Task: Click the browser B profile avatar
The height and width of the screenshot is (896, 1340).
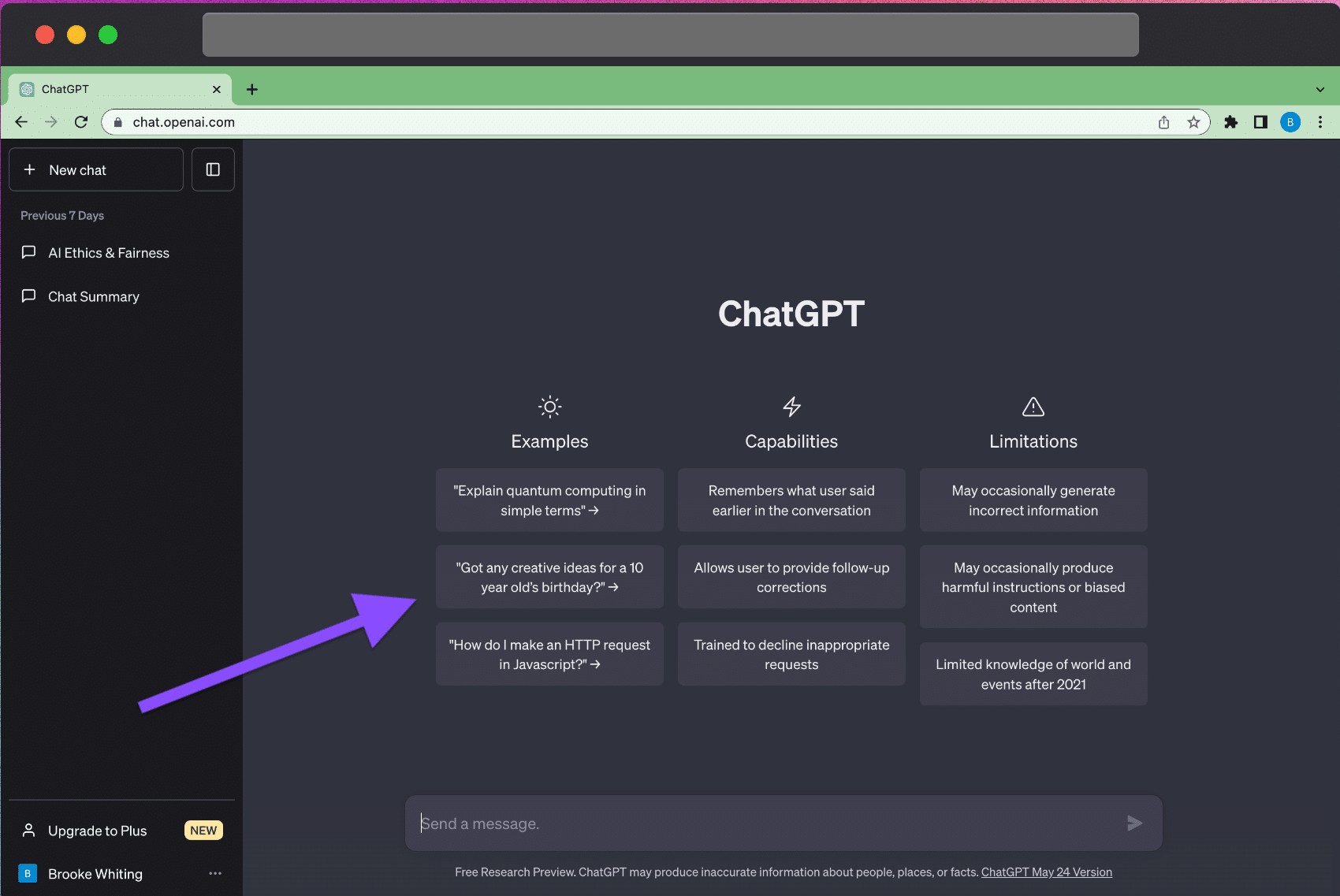Action: pyautogui.click(x=1290, y=122)
